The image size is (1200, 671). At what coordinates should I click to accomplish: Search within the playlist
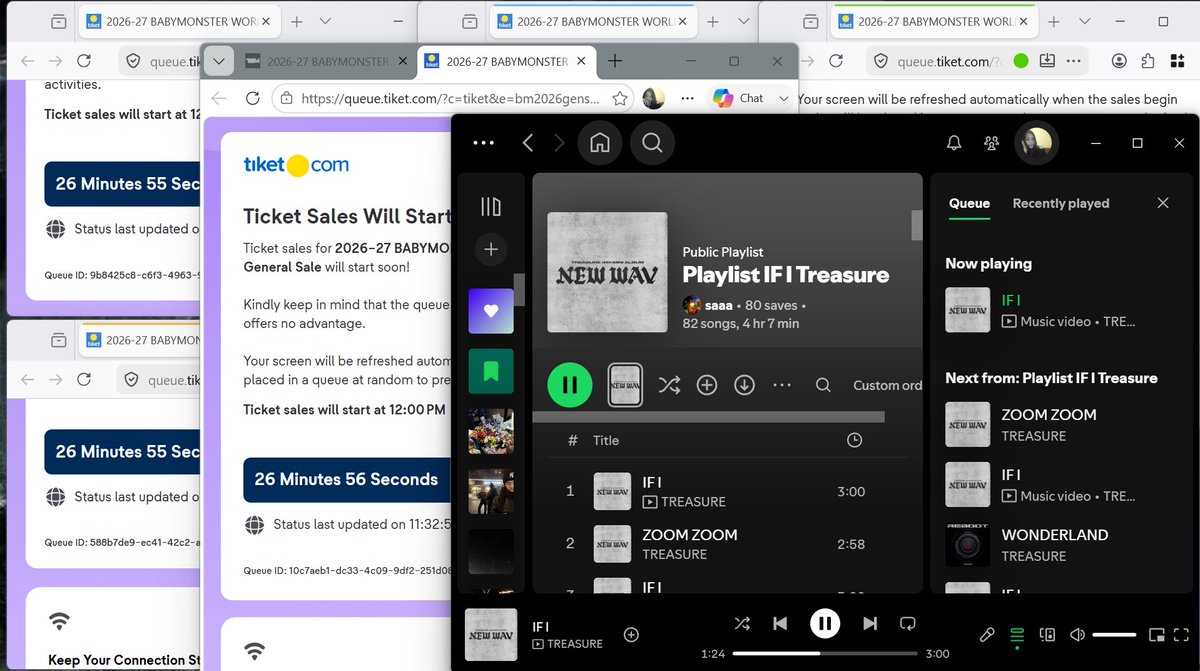click(x=823, y=385)
